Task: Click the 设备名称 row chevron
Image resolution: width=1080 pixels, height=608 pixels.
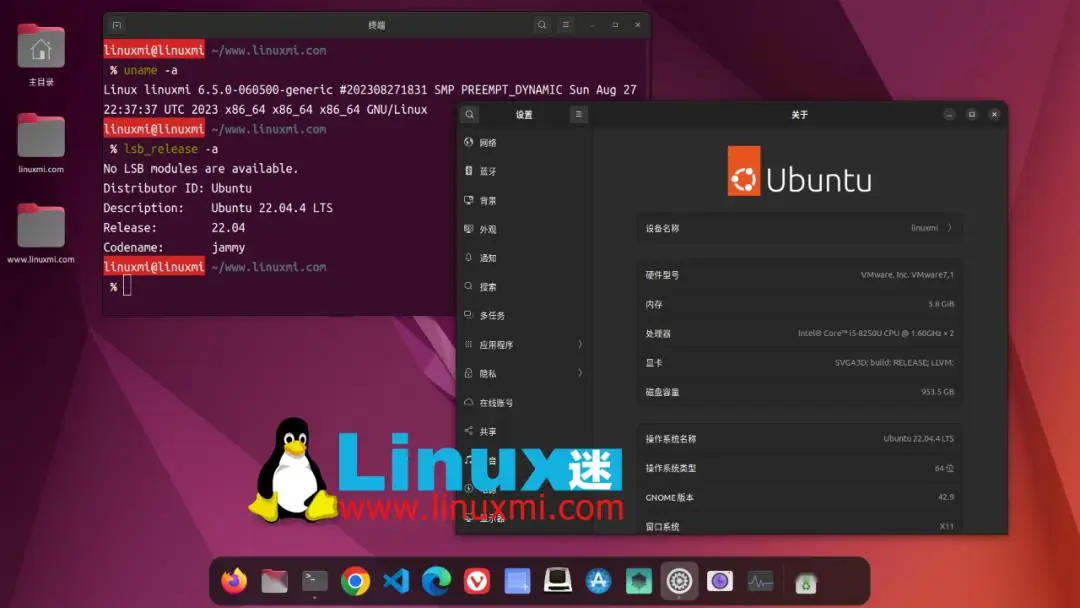Action: coord(950,228)
